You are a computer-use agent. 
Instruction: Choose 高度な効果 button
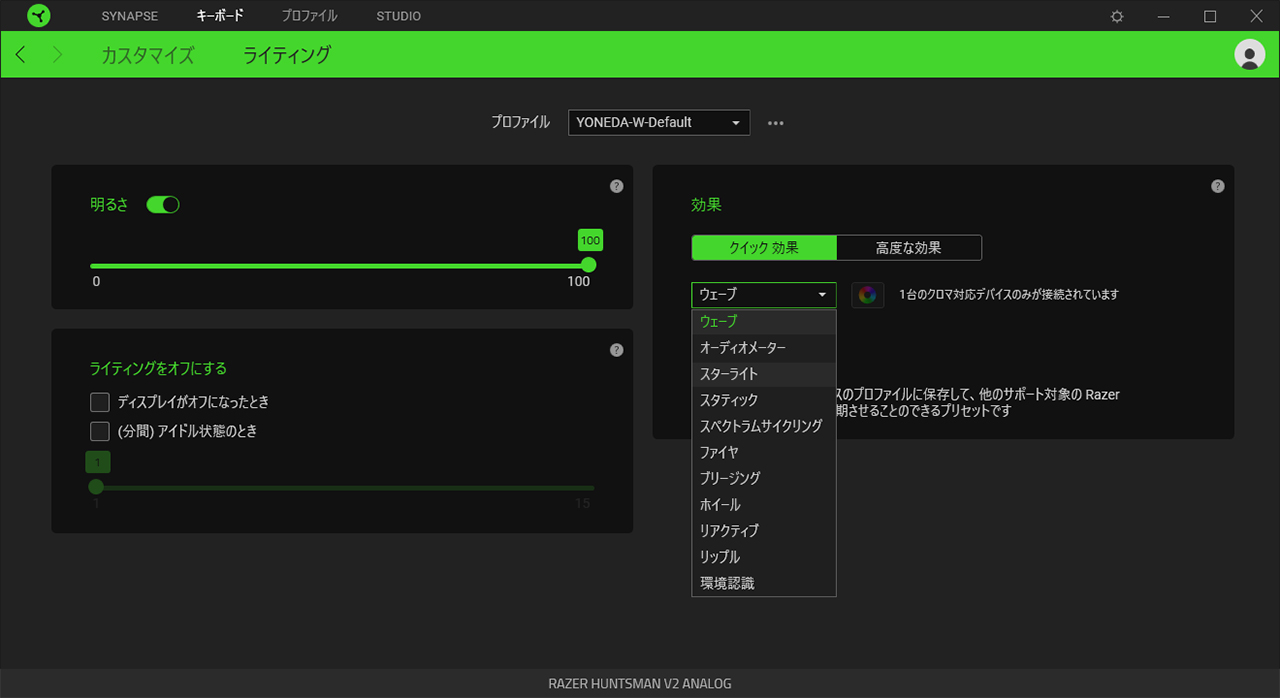click(x=909, y=248)
